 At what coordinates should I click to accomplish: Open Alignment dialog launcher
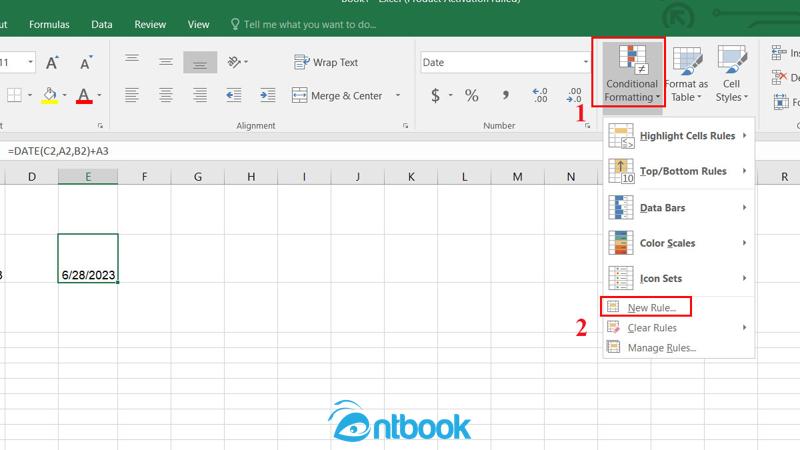[406, 126]
